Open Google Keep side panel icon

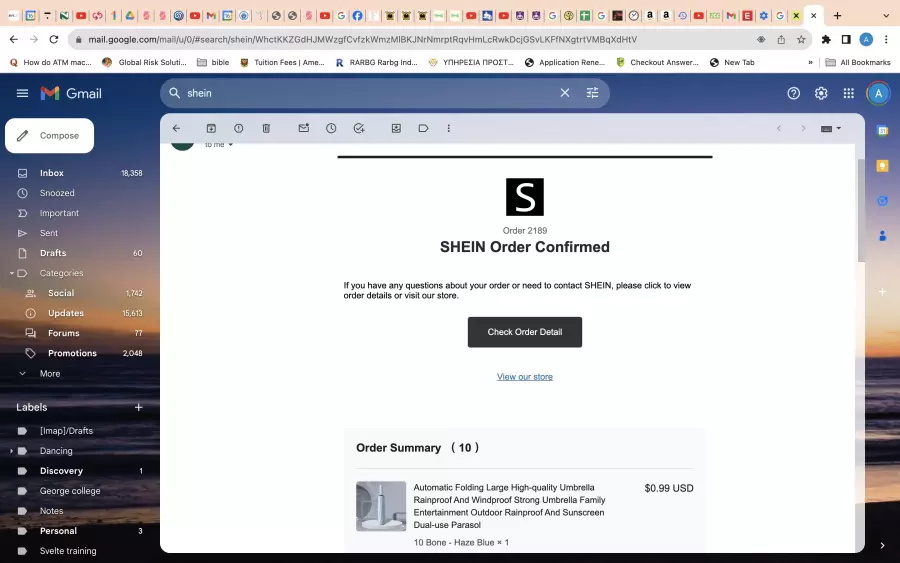pos(883,166)
